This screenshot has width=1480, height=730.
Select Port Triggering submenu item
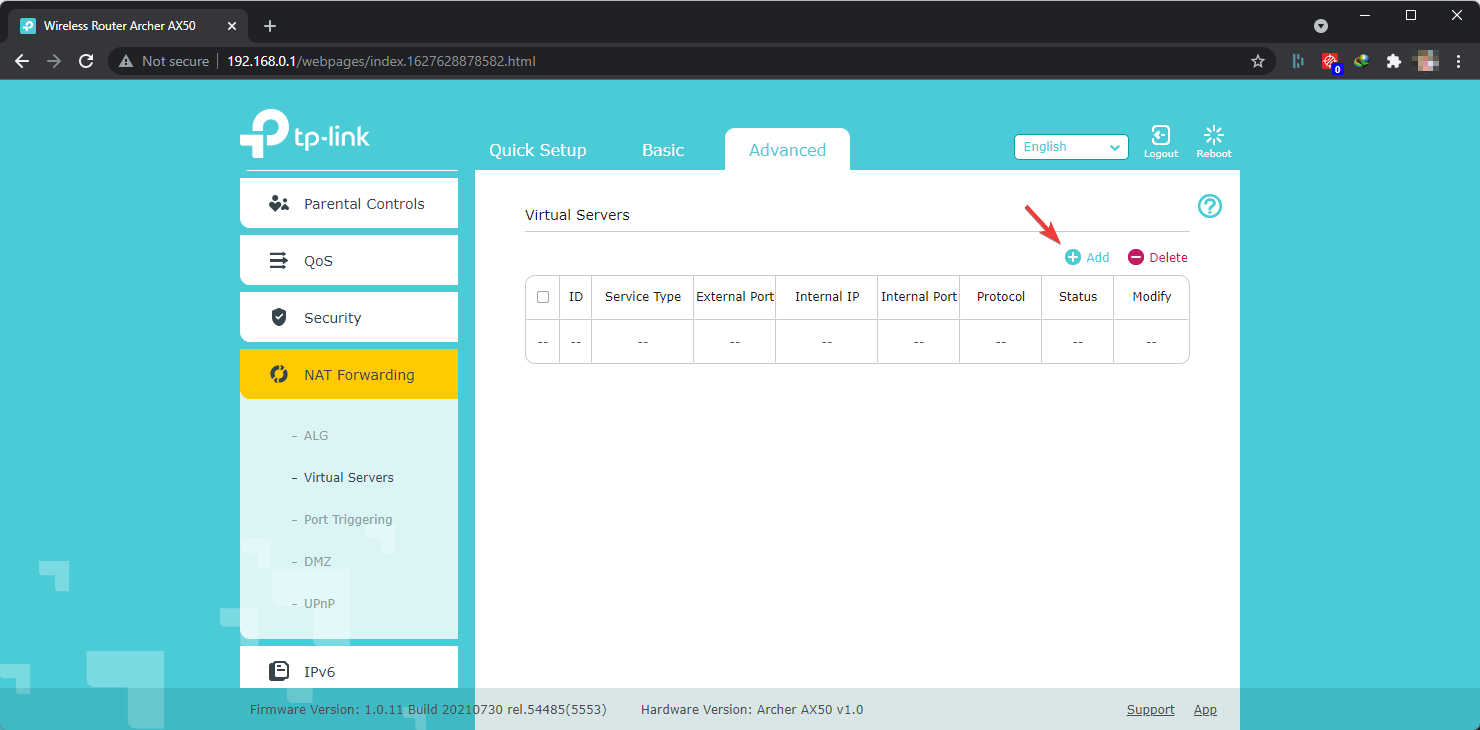coord(348,520)
